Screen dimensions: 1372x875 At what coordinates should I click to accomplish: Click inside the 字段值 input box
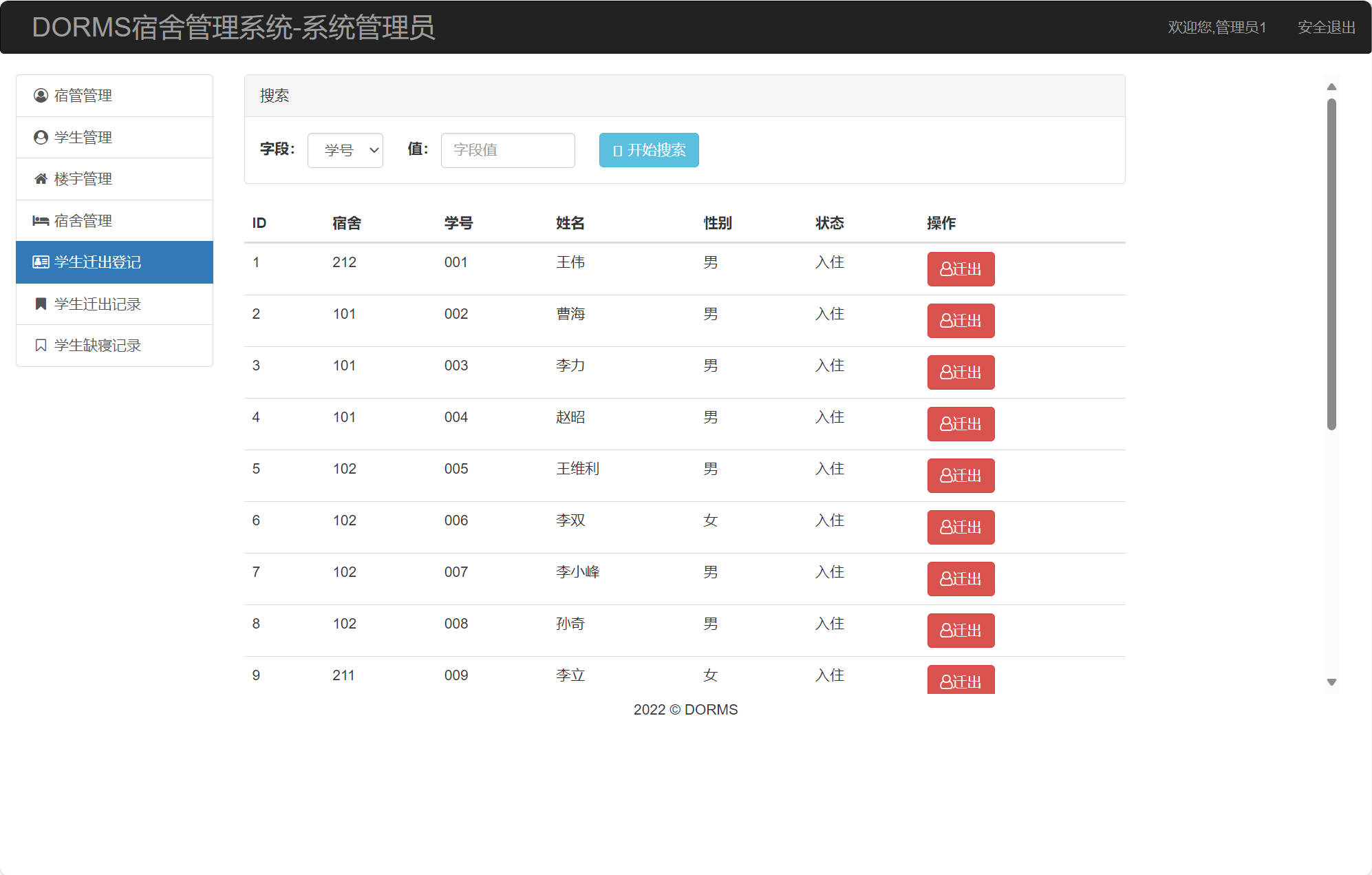[x=507, y=150]
